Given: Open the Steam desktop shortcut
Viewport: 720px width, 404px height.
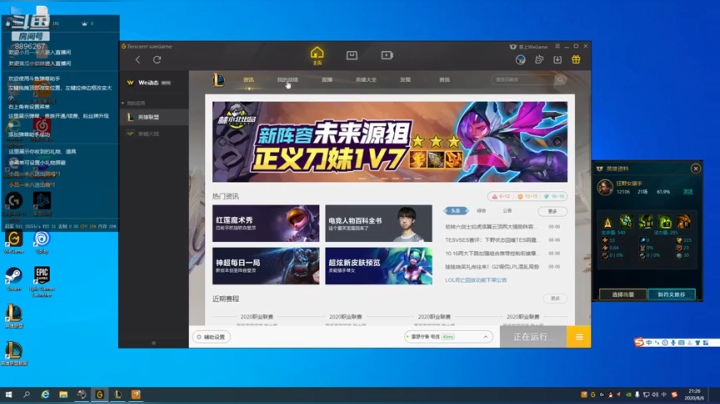Looking at the screenshot, I should pos(14,279).
